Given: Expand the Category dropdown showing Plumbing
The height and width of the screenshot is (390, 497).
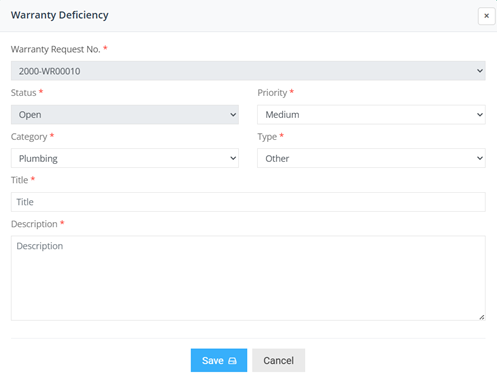Looking at the screenshot, I should click(125, 158).
